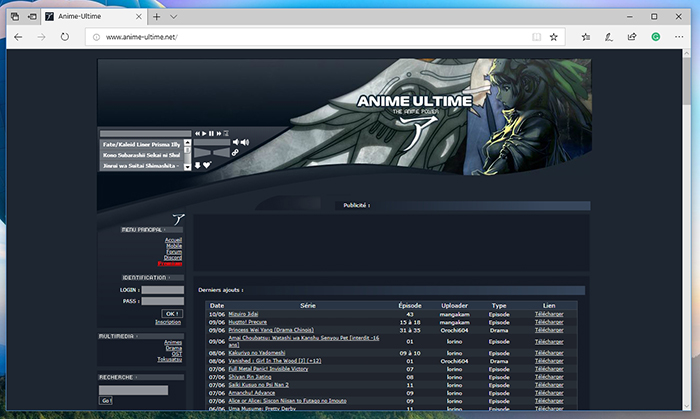
Task: Add page to favorites with star icon
Action: pyautogui.click(x=554, y=37)
